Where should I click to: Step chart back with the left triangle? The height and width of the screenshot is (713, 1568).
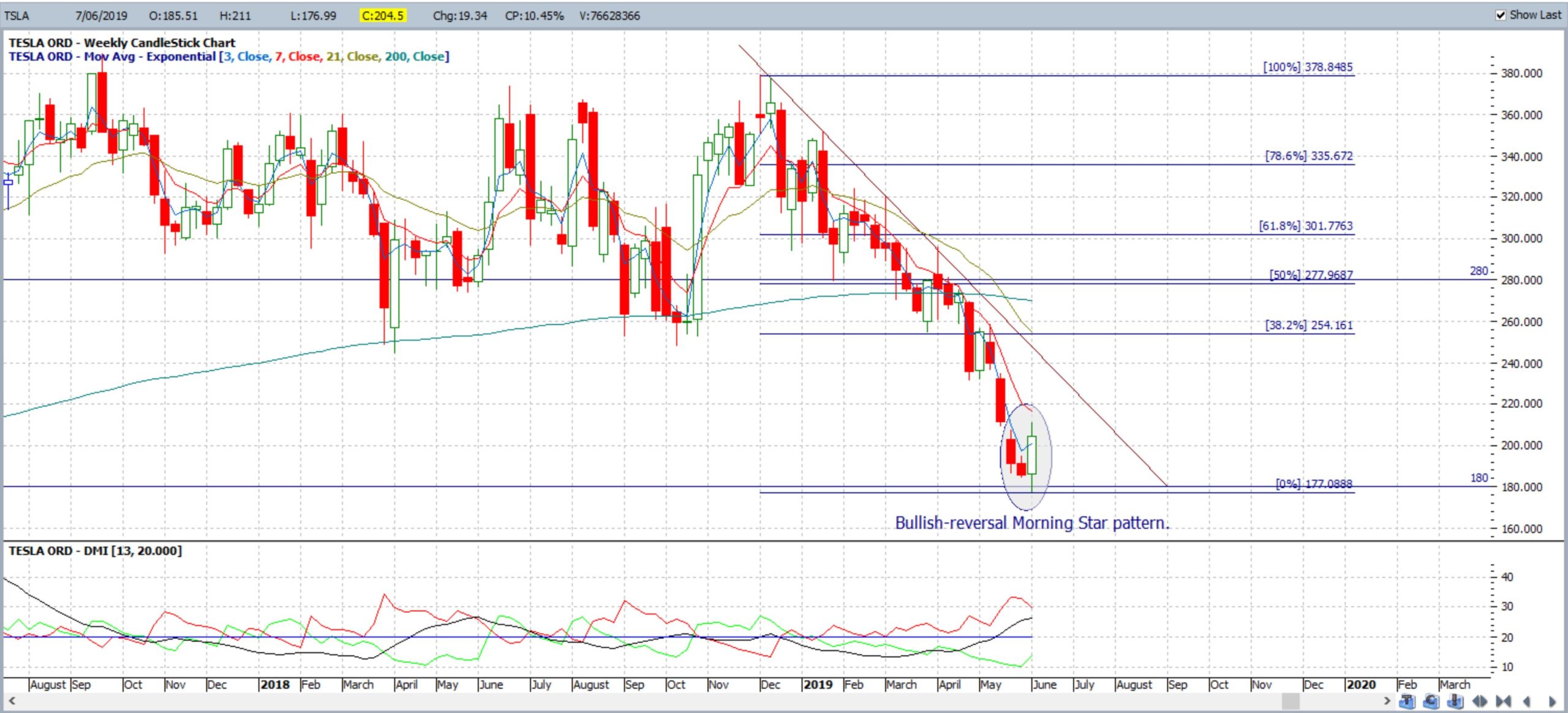pyautogui.click(x=1527, y=701)
